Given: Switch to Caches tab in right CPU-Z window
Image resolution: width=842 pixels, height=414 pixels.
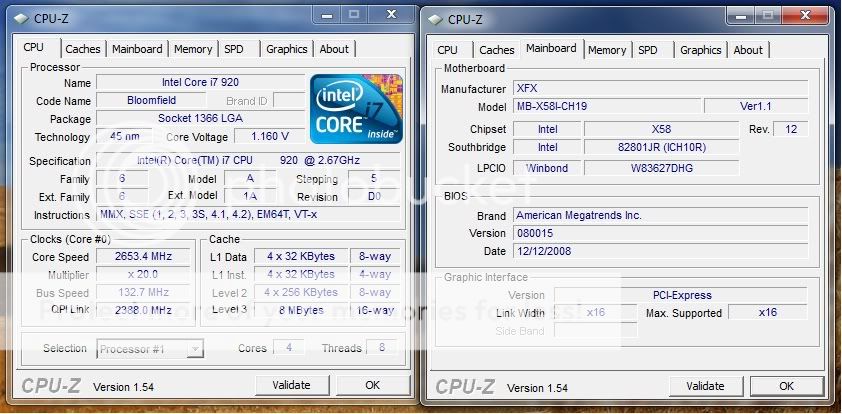Looking at the screenshot, I should tap(497, 50).
